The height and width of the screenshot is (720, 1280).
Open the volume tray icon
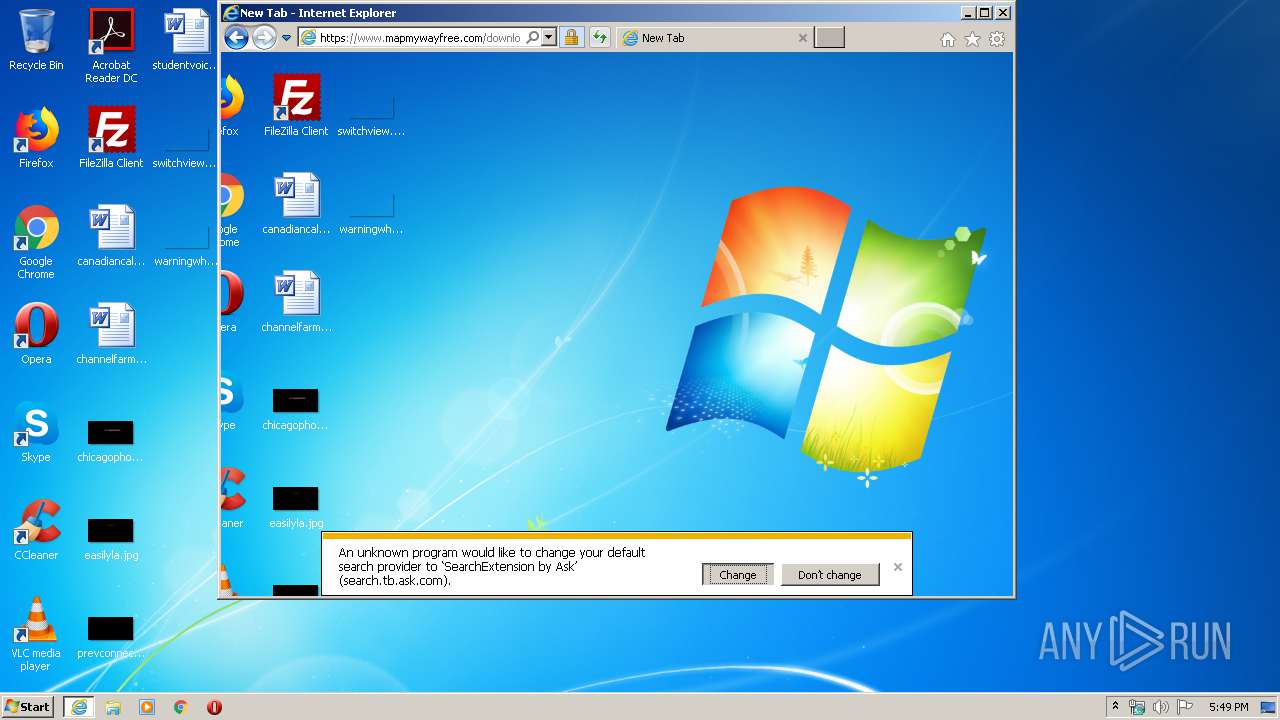click(x=1161, y=707)
